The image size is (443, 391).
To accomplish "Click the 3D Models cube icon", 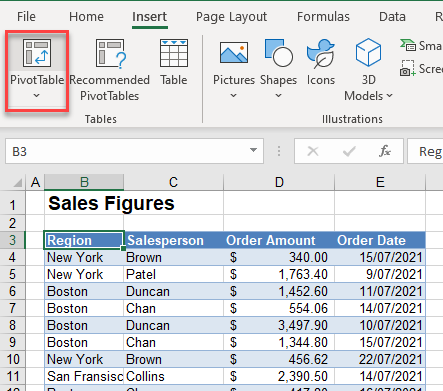I will tap(368, 52).
